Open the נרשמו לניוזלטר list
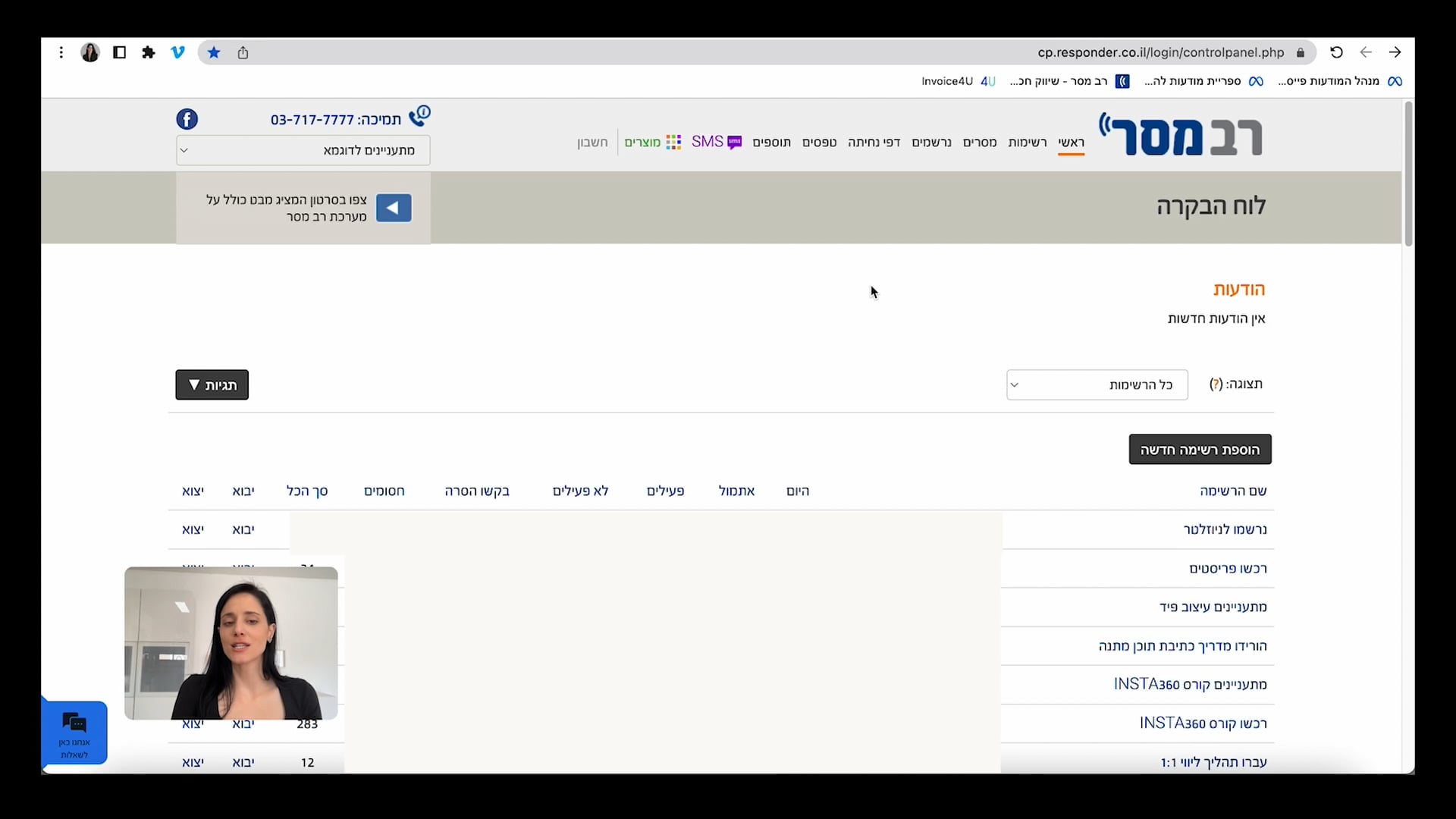Screen dimensions: 1456x819 (1225, 529)
